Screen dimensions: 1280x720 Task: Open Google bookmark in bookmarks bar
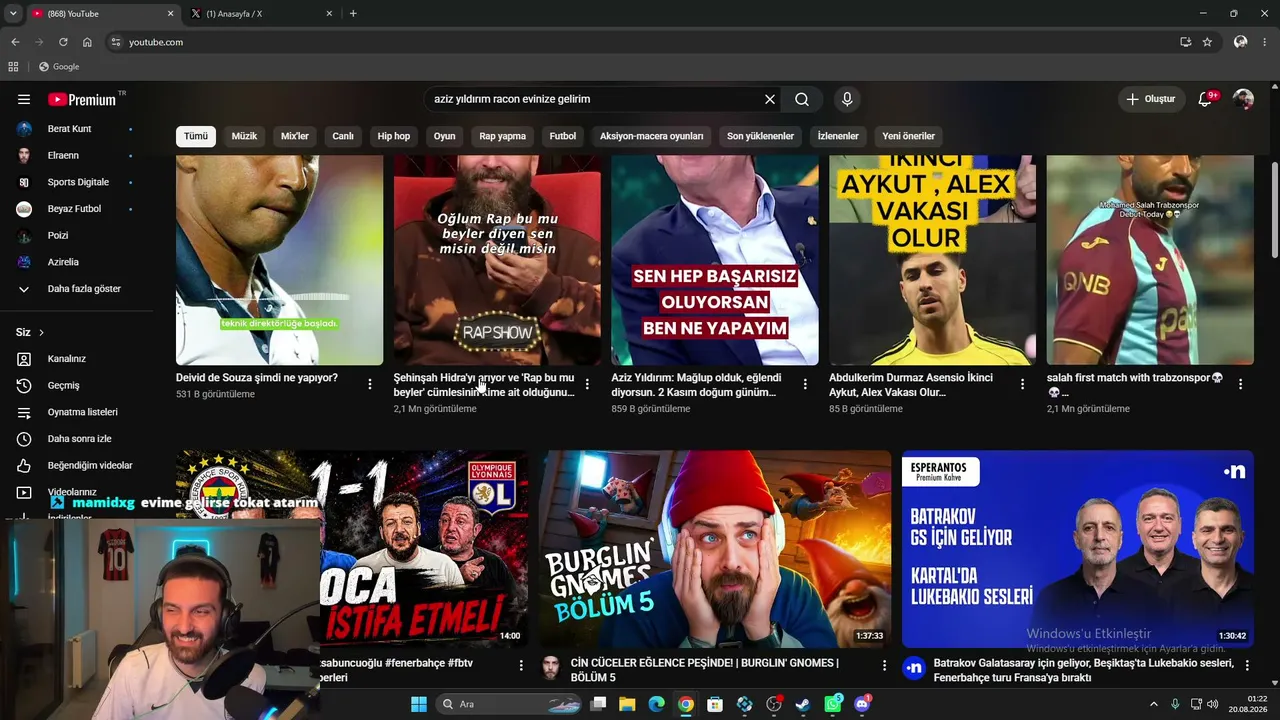pos(59,67)
